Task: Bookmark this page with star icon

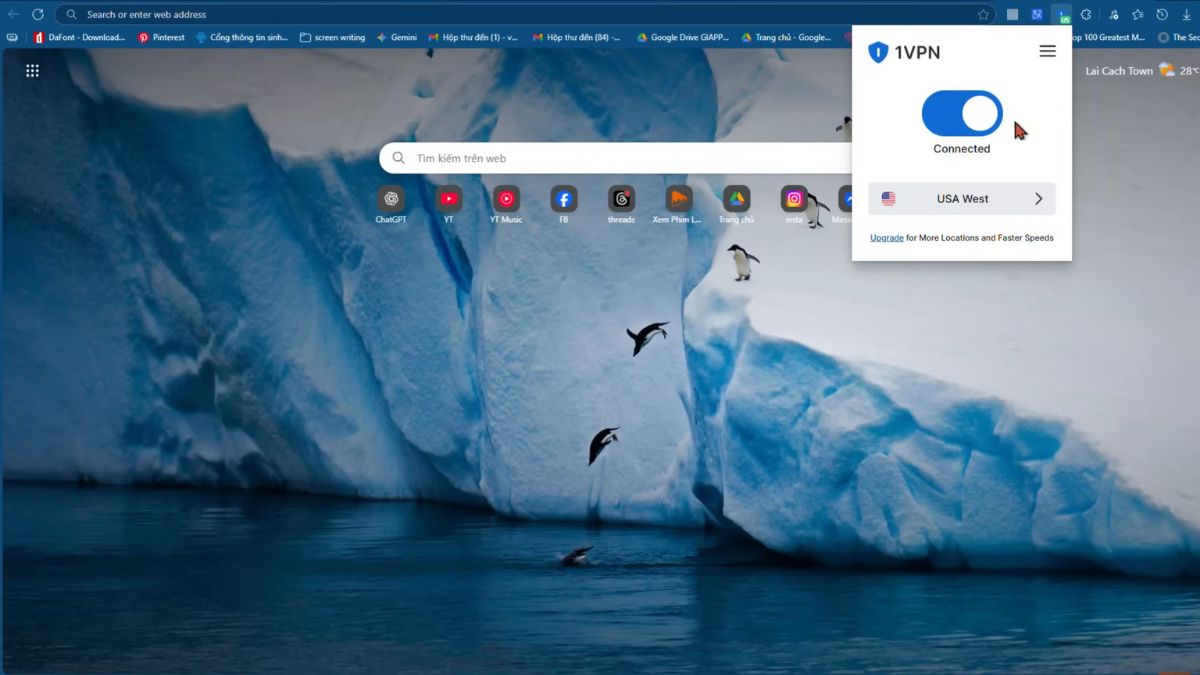Action: point(983,15)
